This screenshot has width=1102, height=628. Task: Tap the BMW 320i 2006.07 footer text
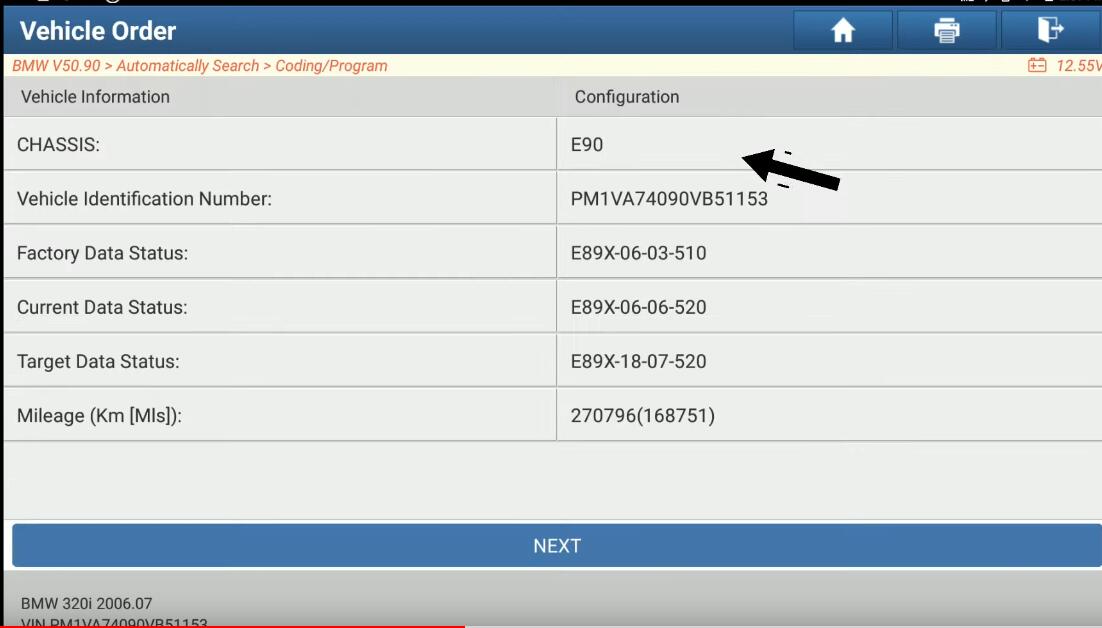[86, 604]
